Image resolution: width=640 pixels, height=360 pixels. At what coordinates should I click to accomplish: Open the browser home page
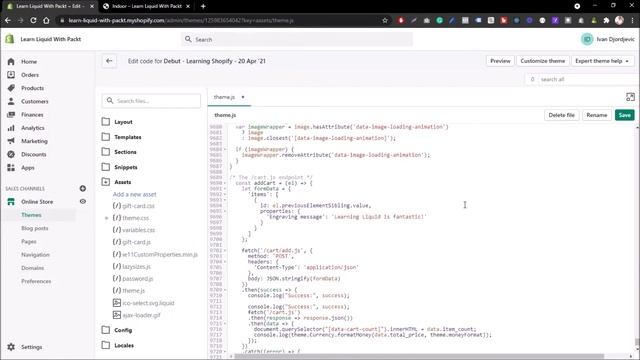tap(46, 20)
